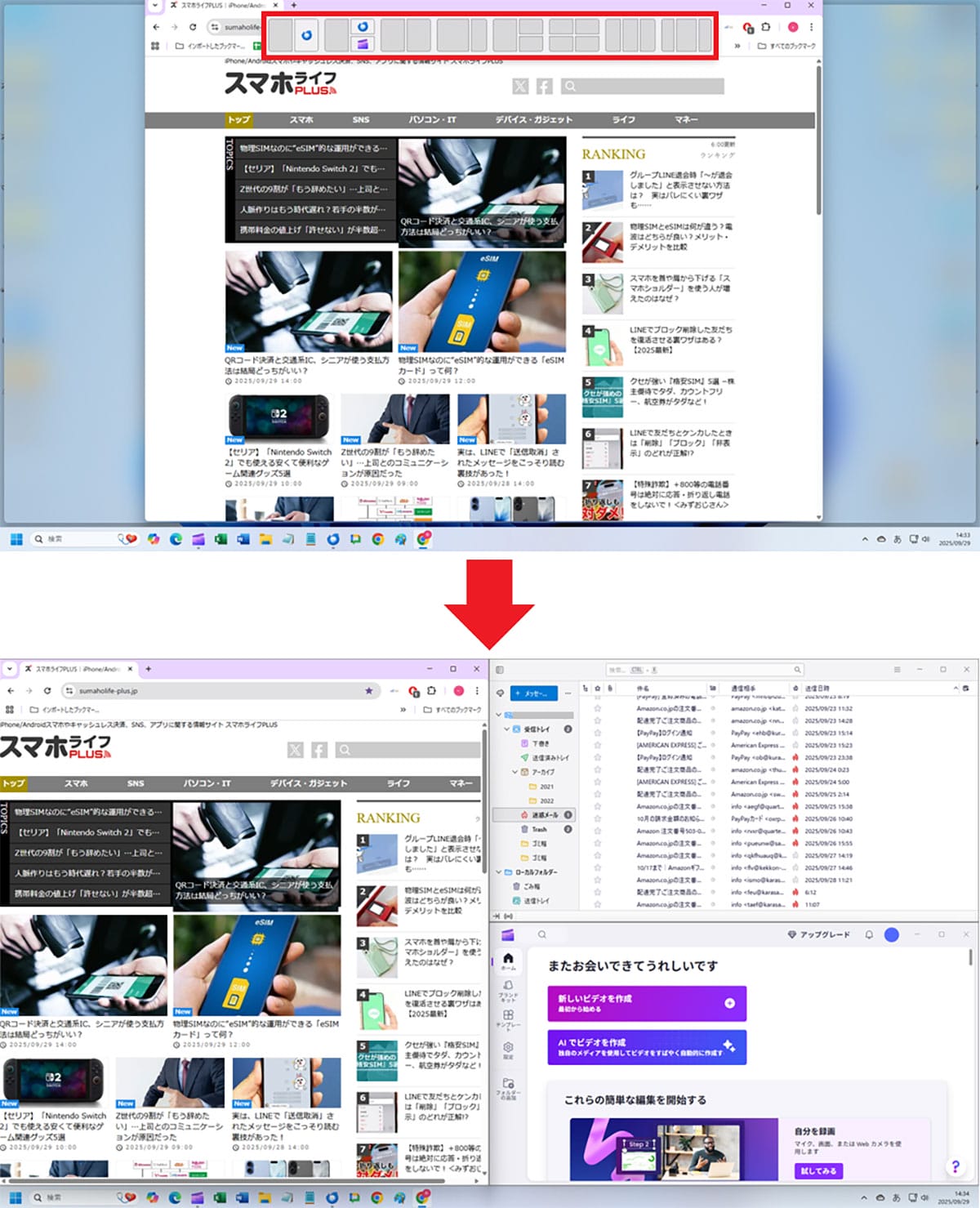The height and width of the screenshot is (1208, 980).
Task: Collapse the アーカイブ folder in mail tree
Action: 514,772
